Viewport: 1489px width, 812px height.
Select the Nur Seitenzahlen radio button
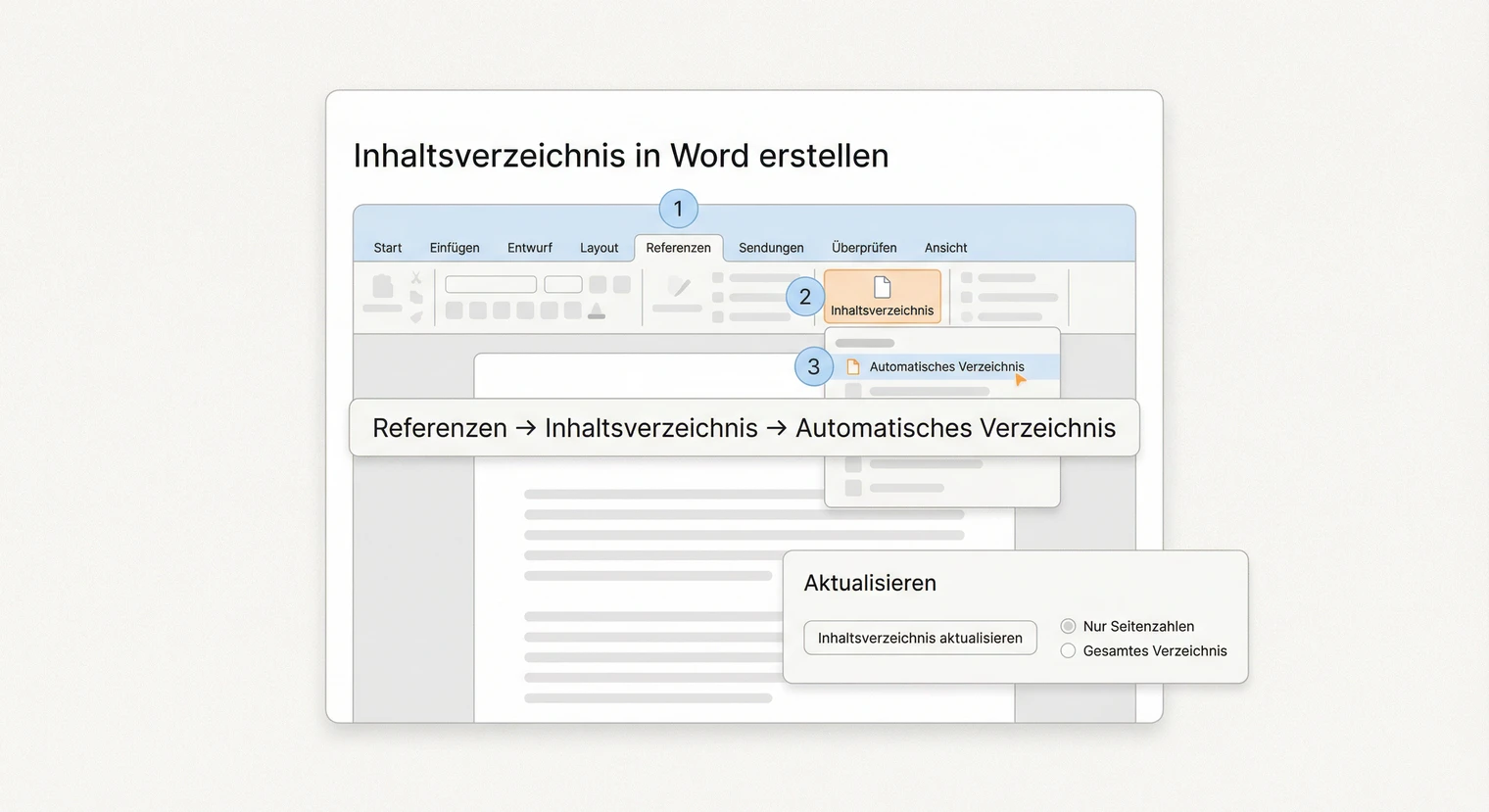(1067, 626)
